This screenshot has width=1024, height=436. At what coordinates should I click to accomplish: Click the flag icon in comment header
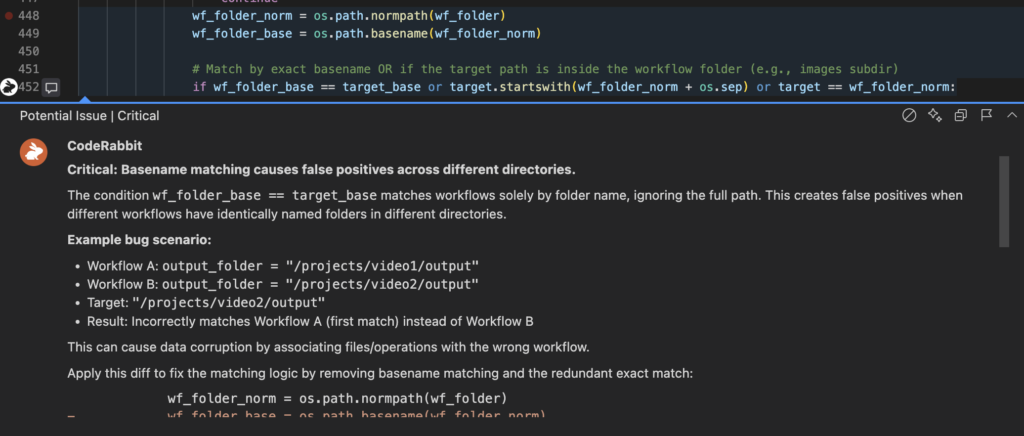pyautogui.click(x=985, y=116)
